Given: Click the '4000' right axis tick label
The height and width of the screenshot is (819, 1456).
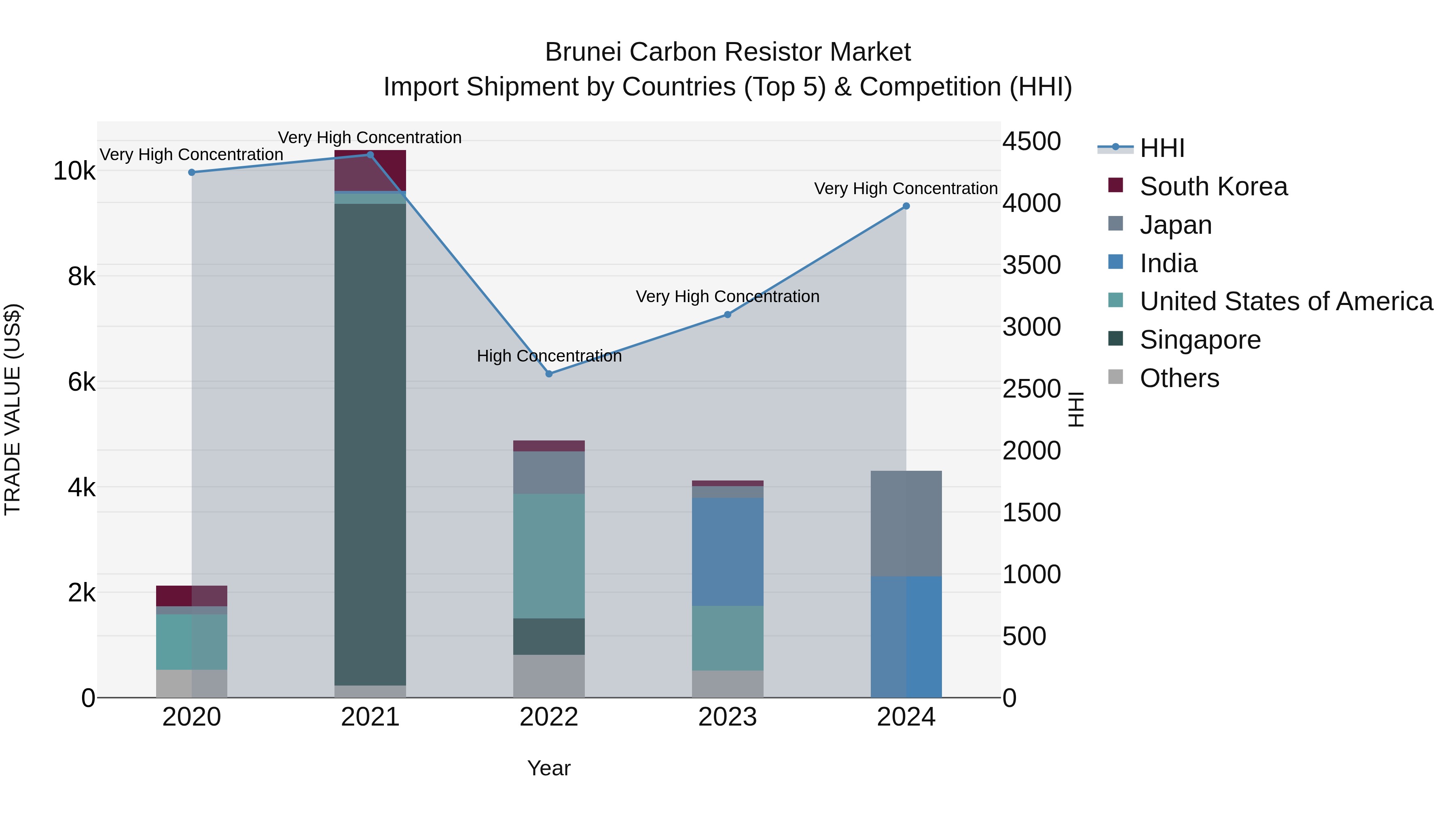Looking at the screenshot, I should [x=1032, y=203].
